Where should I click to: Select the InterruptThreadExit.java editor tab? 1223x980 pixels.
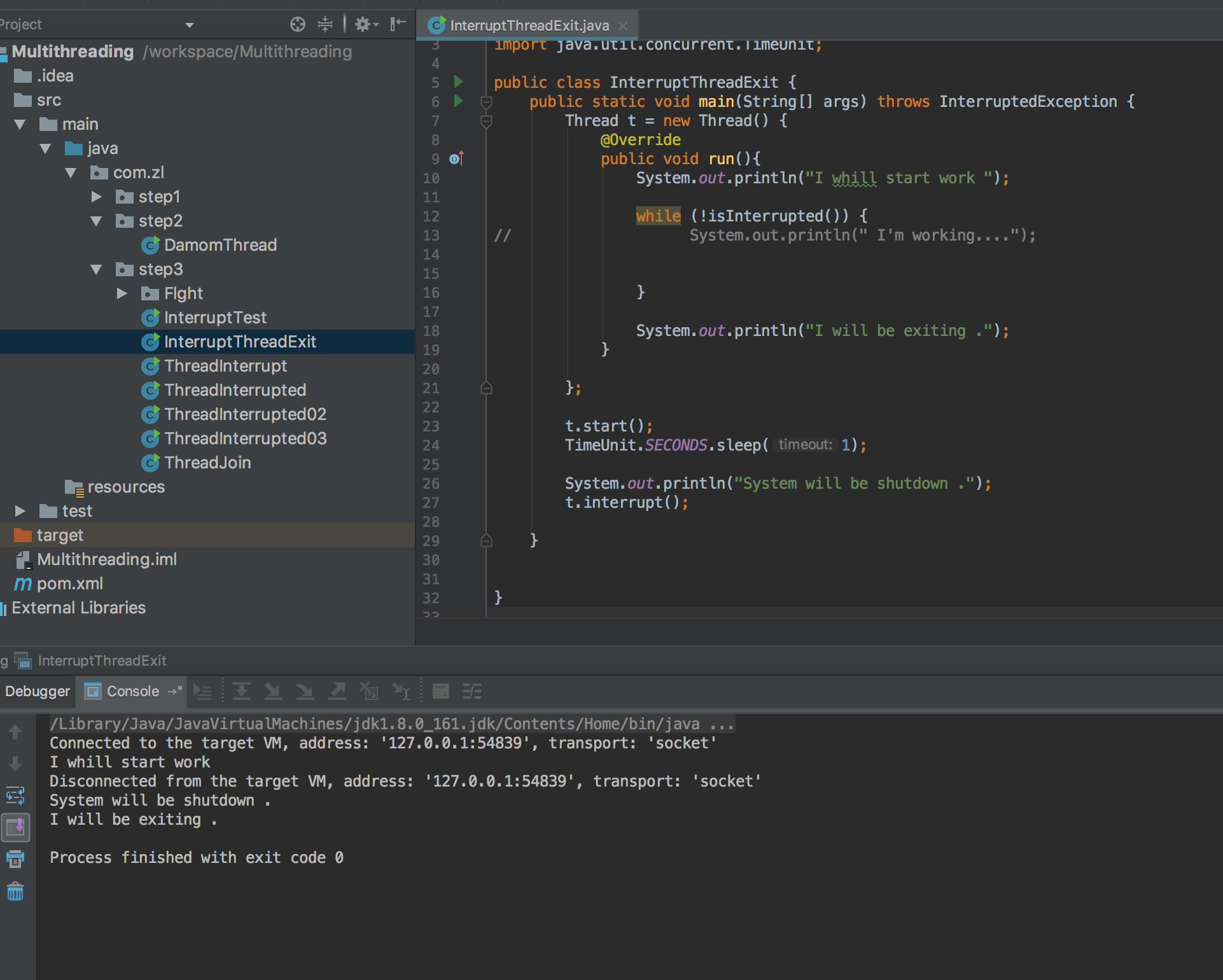point(529,25)
